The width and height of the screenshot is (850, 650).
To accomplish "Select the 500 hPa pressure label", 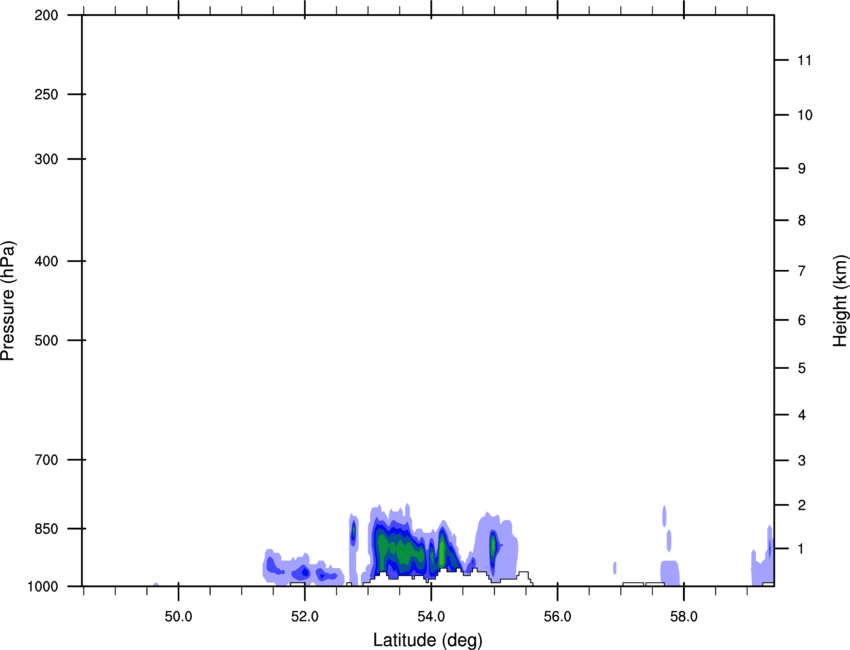I will [x=46, y=340].
